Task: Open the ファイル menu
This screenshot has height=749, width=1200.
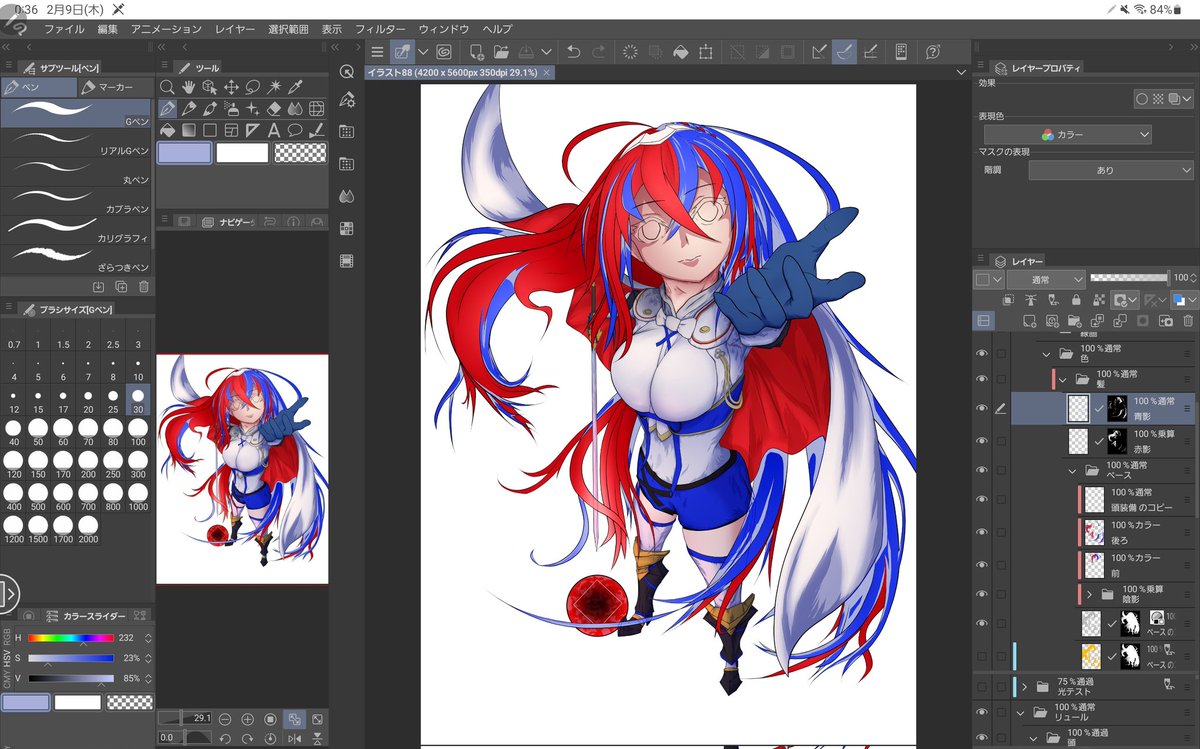Action: coord(64,29)
